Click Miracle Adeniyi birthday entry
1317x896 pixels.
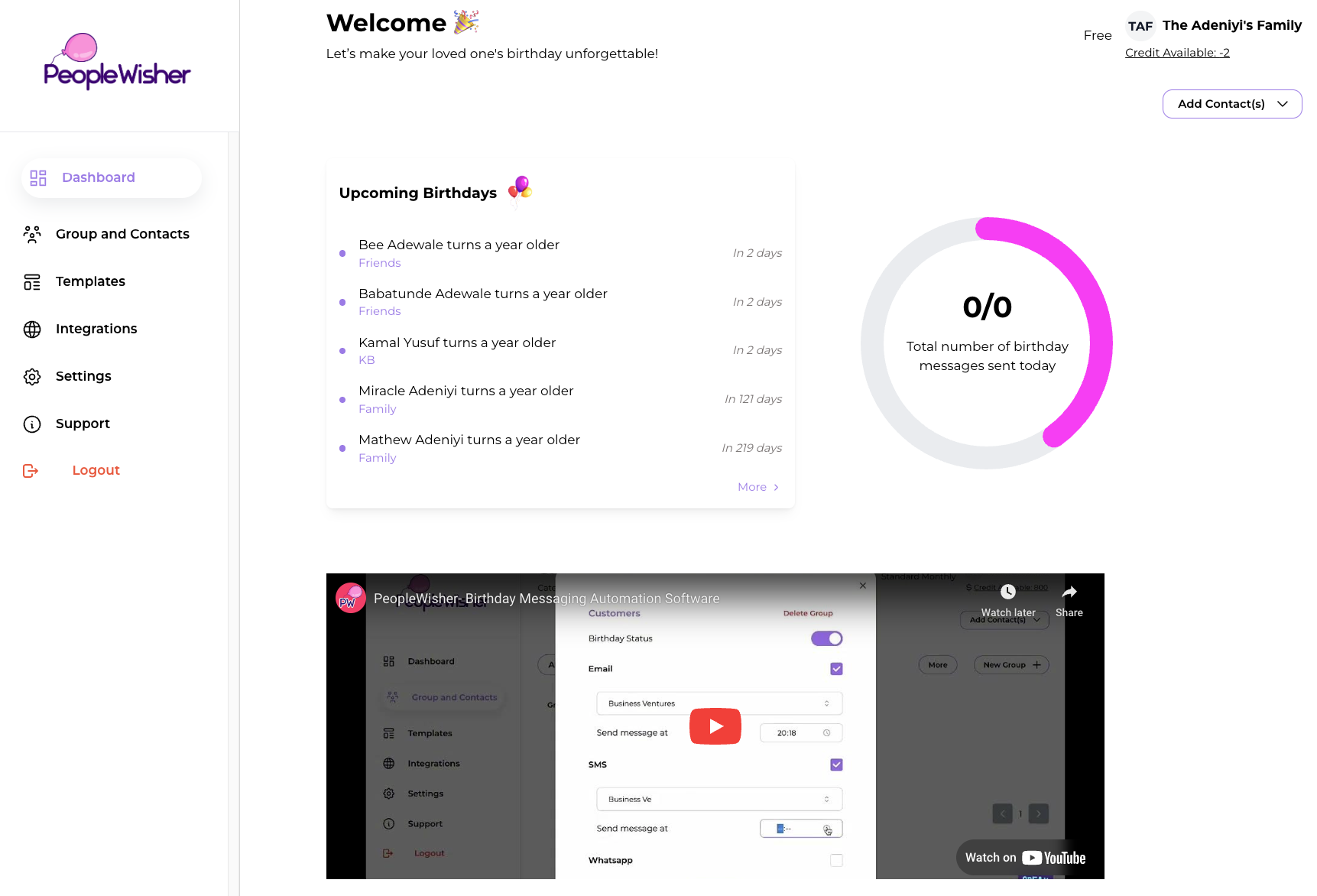561,399
